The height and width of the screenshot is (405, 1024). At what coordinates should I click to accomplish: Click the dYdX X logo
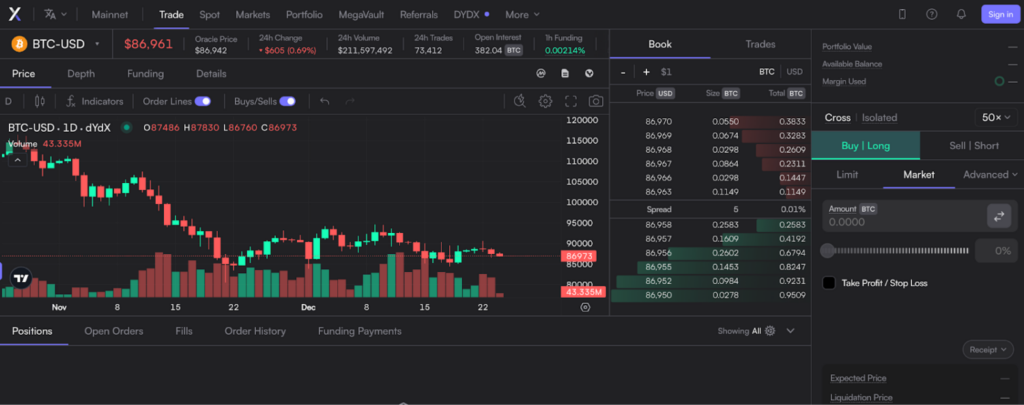14,14
